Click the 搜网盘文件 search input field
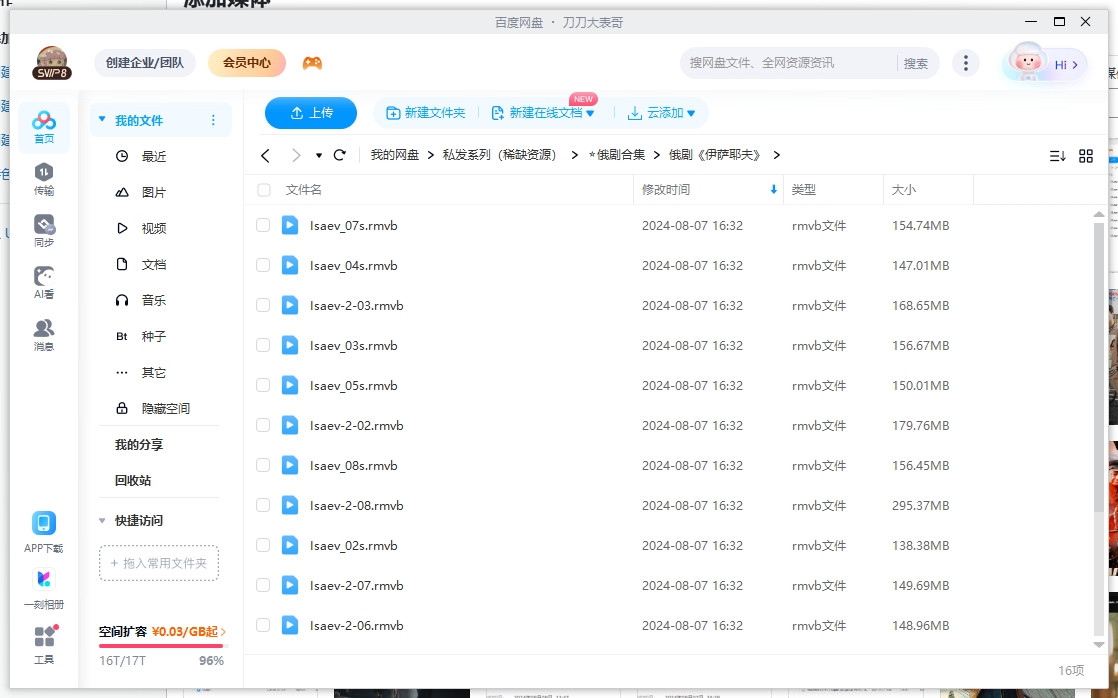 [x=790, y=62]
